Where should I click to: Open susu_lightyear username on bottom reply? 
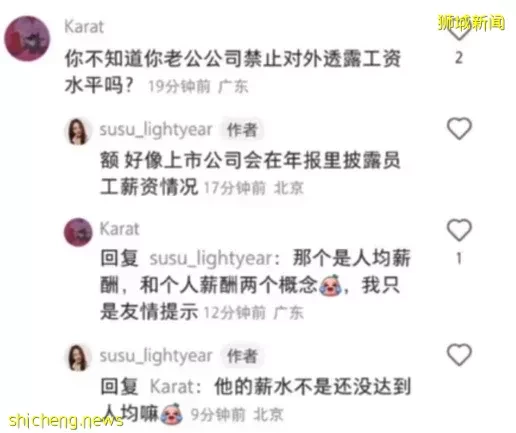(x=156, y=356)
